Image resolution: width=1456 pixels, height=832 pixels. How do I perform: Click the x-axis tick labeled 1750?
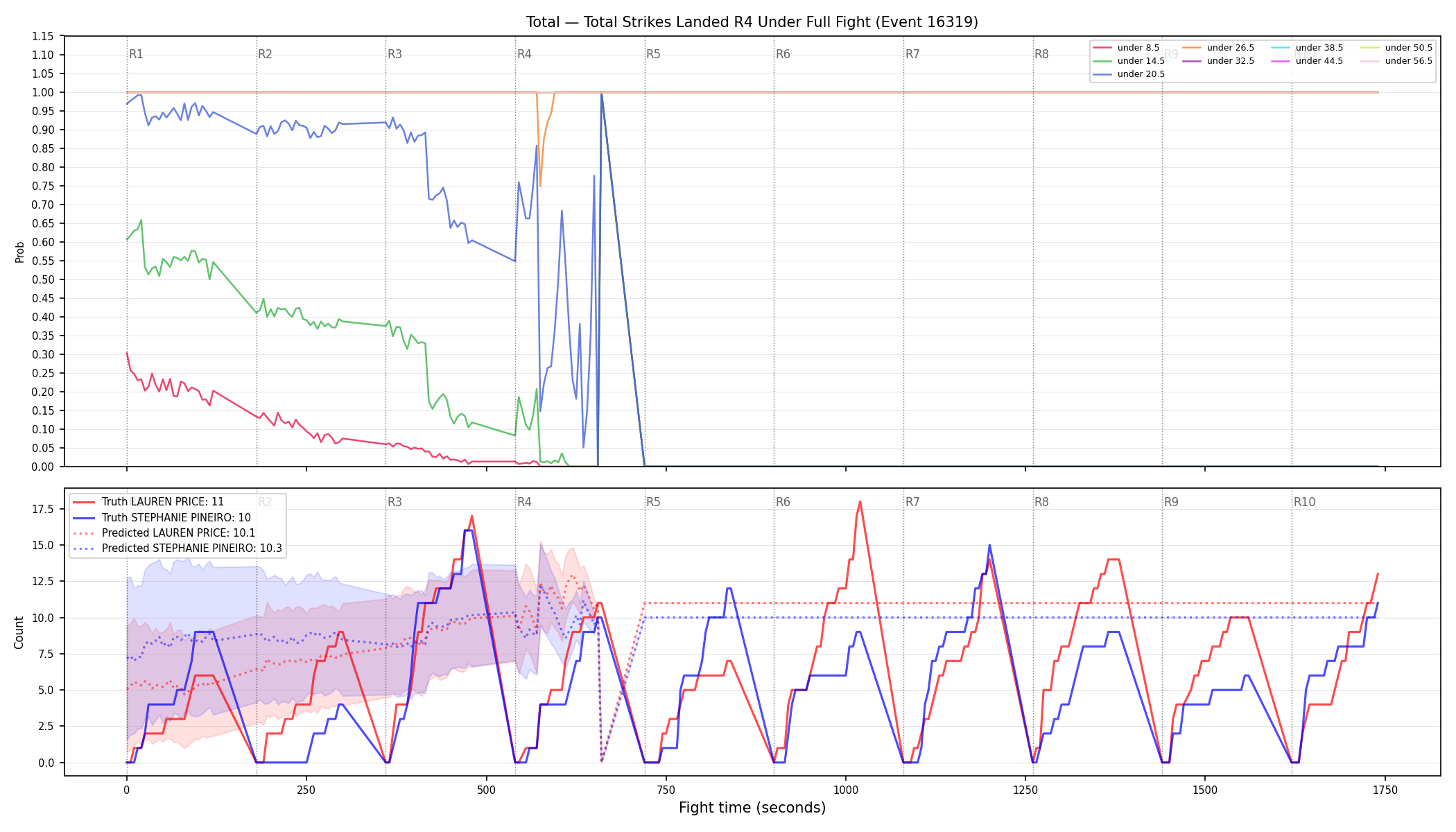pyautogui.click(x=1385, y=790)
